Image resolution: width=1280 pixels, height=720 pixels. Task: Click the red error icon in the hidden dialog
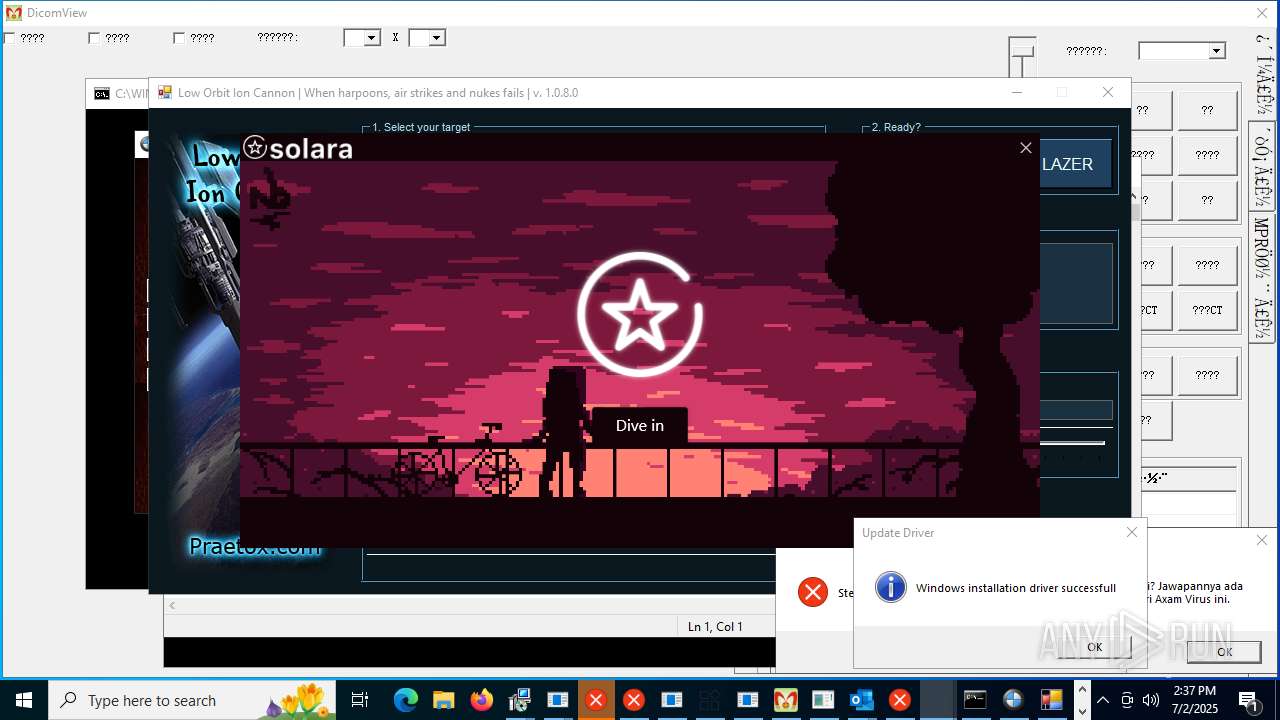813,592
